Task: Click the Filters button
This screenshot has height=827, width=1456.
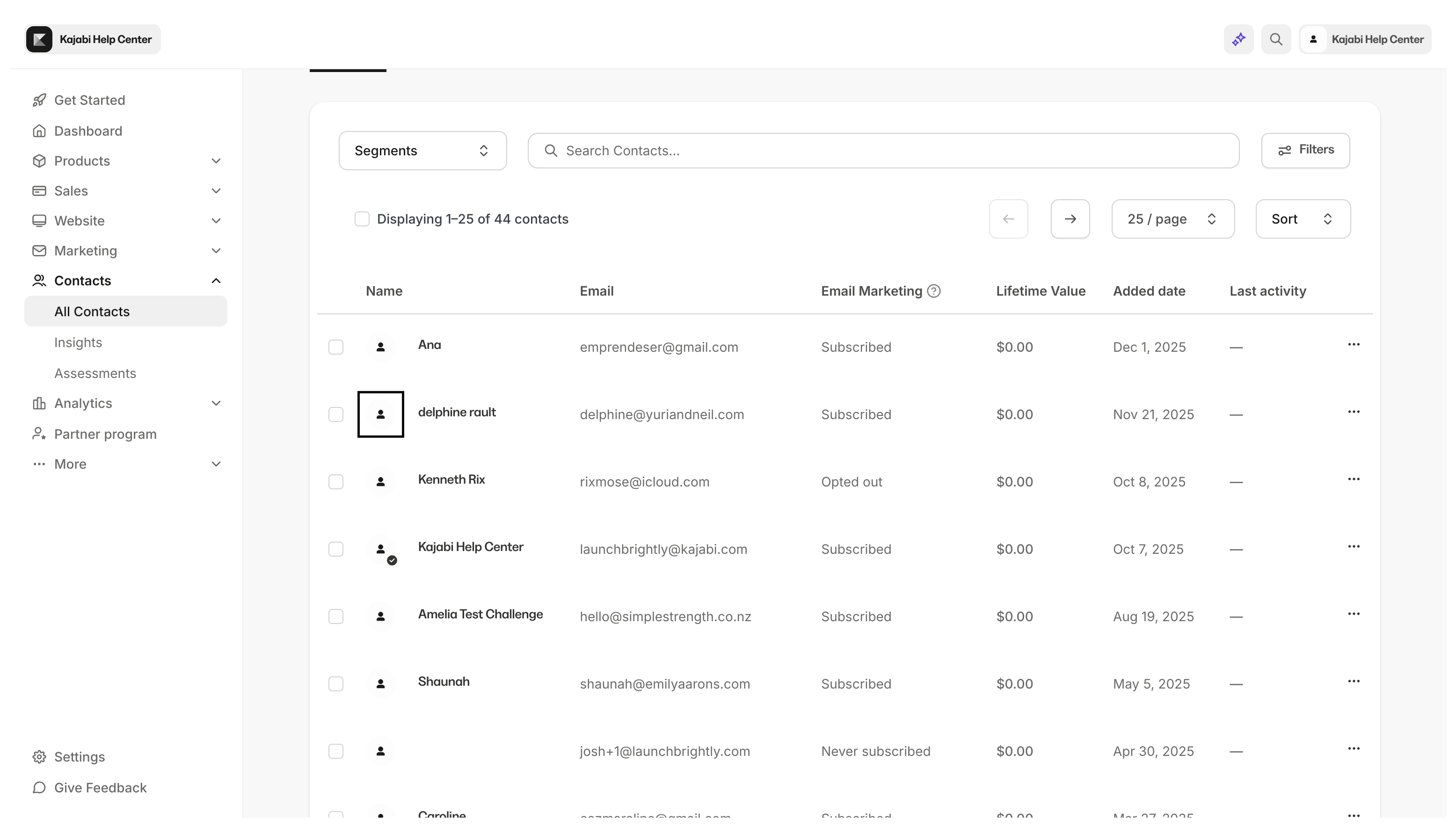Action: click(1305, 150)
